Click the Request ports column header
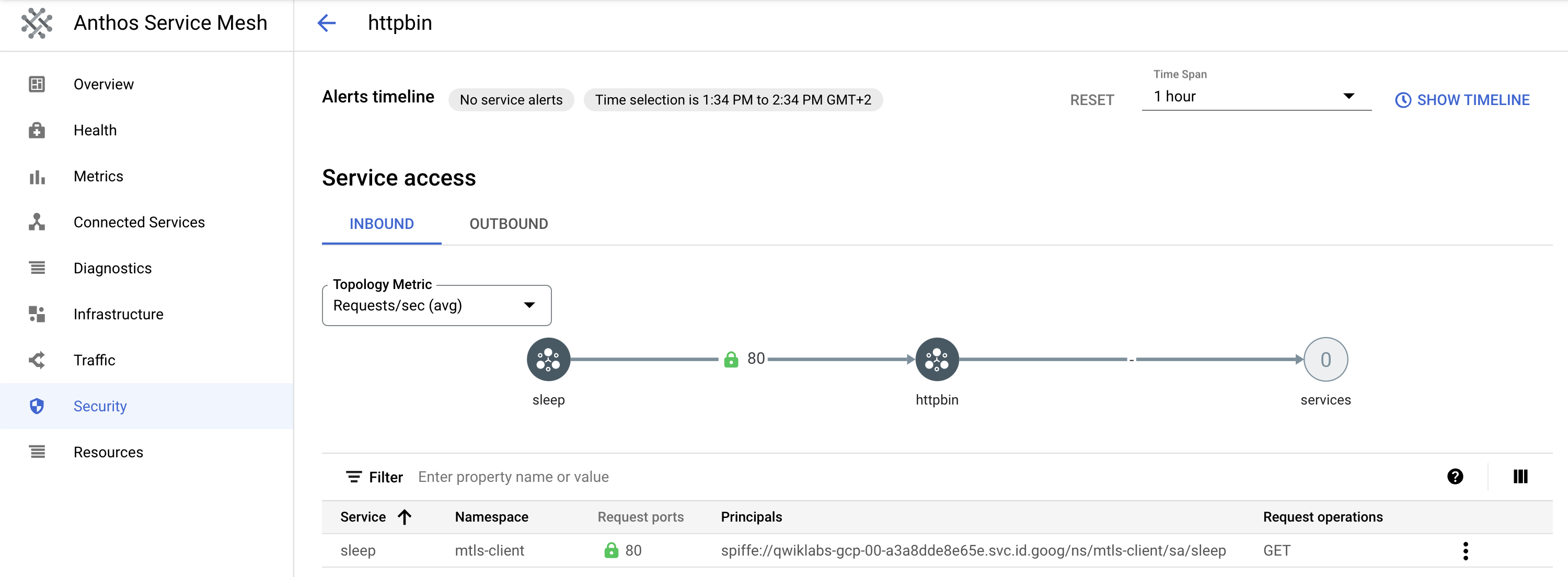This screenshot has width=1568, height=577. [640, 517]
